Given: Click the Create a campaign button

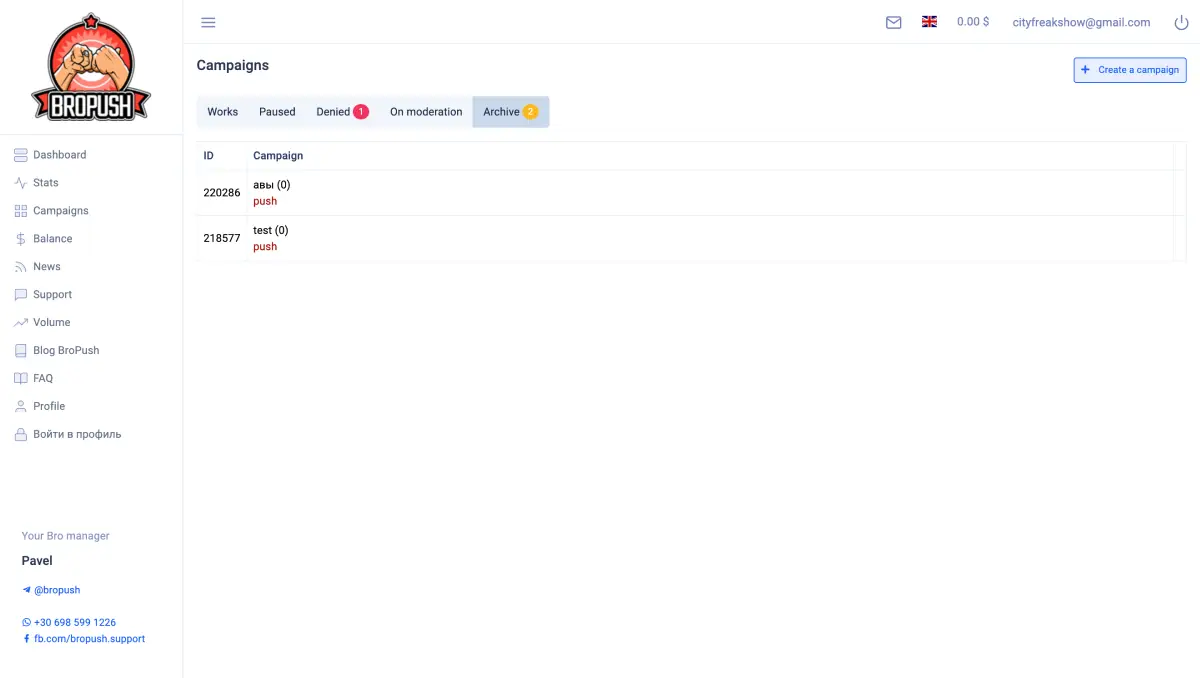Looking at the screenshot, I should (x=1129, y=70).
